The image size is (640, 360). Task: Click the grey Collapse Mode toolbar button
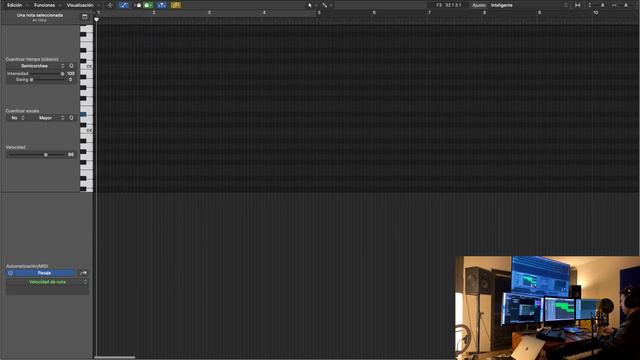[x=110, y=5]
